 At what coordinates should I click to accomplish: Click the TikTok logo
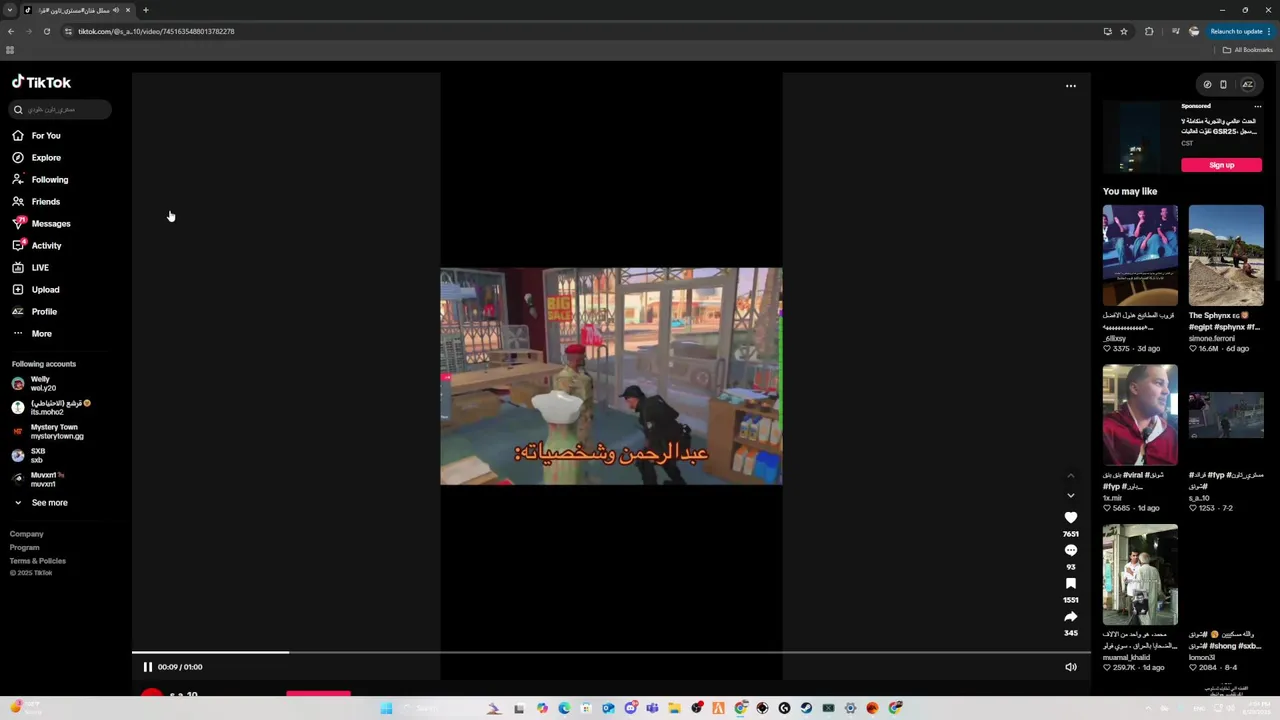pyautogui.click(x=41, y=82)
